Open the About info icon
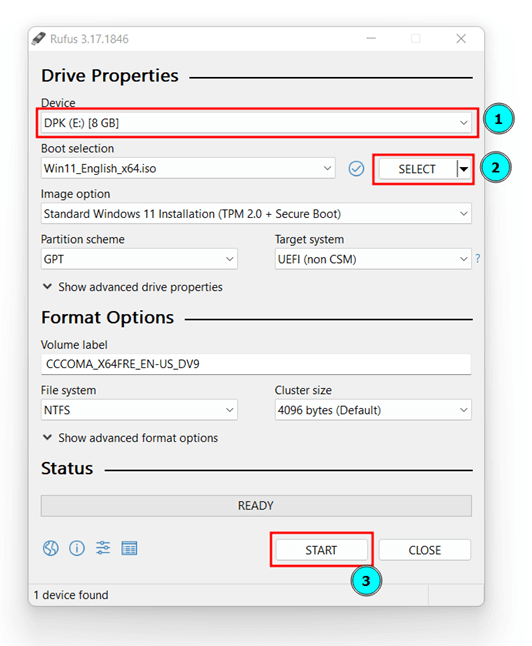This screenshot has width=532, height=646. tap(77, 548)
